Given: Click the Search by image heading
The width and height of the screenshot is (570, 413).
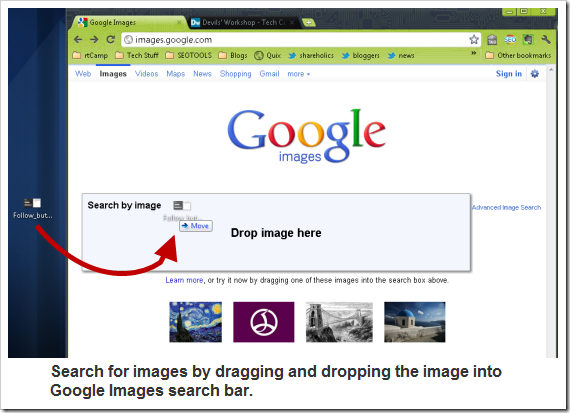Looking at the screenshot, I should click(124, 205).
